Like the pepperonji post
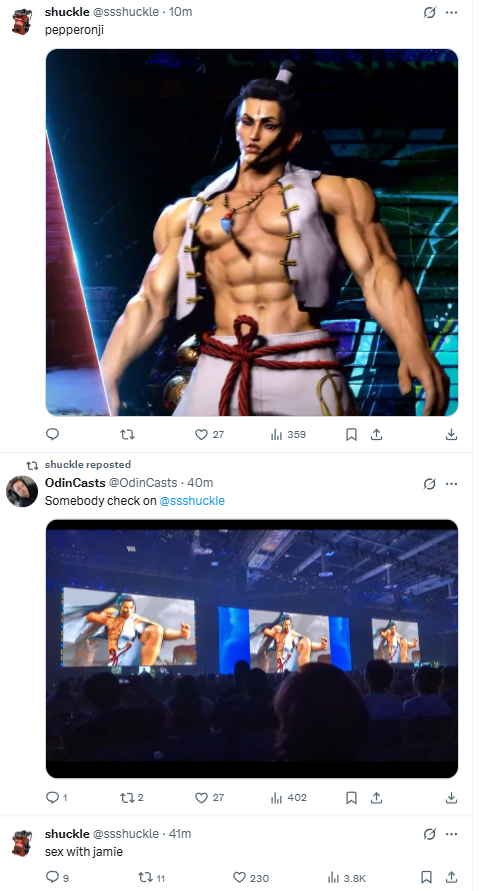The image size is (484, 891). tap(209, 435)
